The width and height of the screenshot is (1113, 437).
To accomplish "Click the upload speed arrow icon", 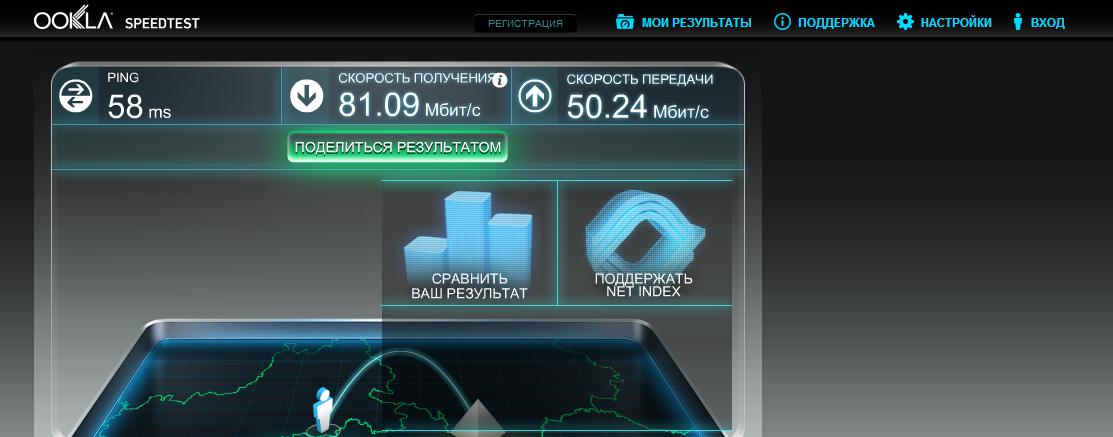I will pyautogui.click(x=535, y=96).
